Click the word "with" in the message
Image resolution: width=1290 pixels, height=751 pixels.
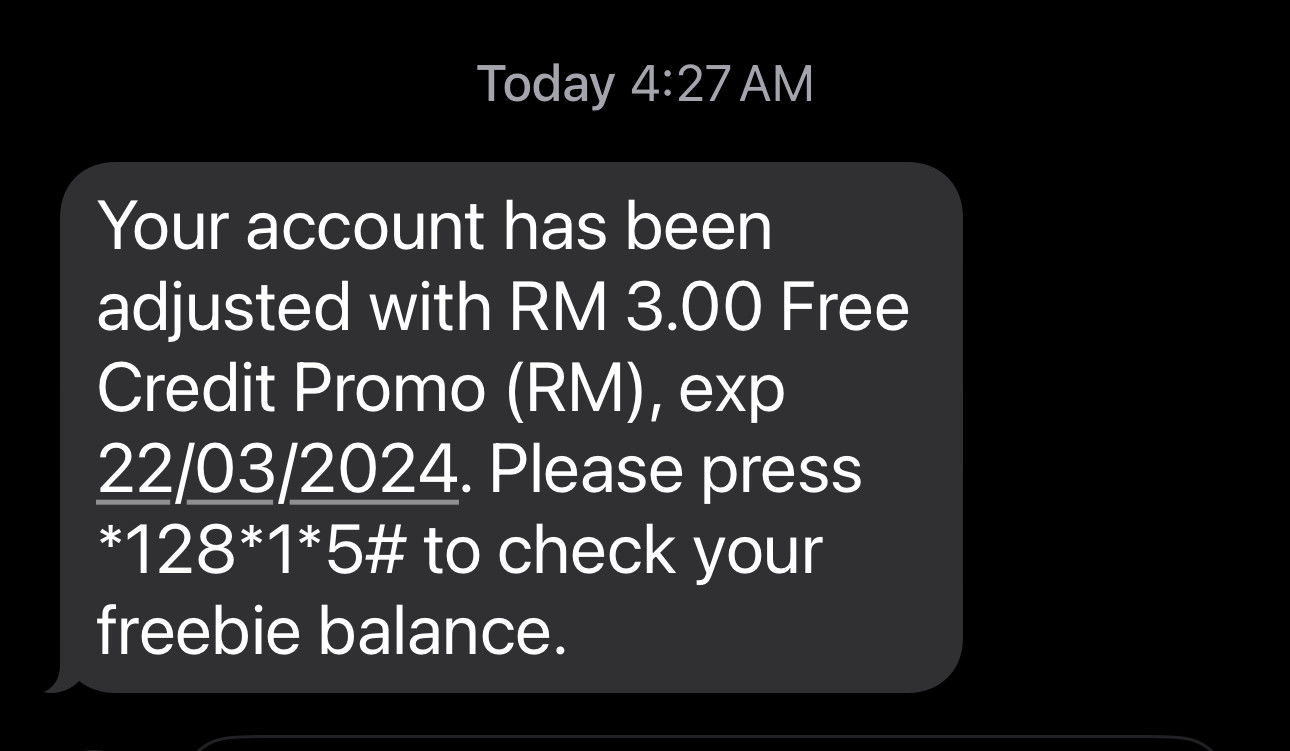pos(430,307)
